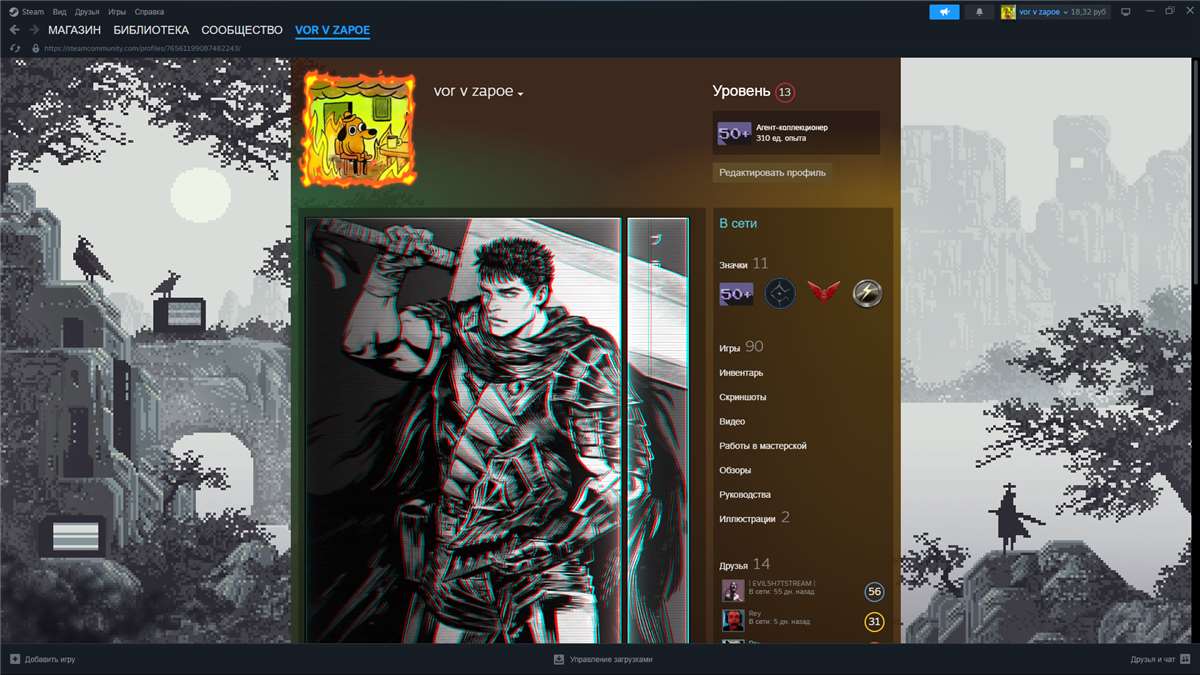Screen dimensions: 1200x675
Task: Open the Инвентарь link
Action: click(x=741, y=373)
